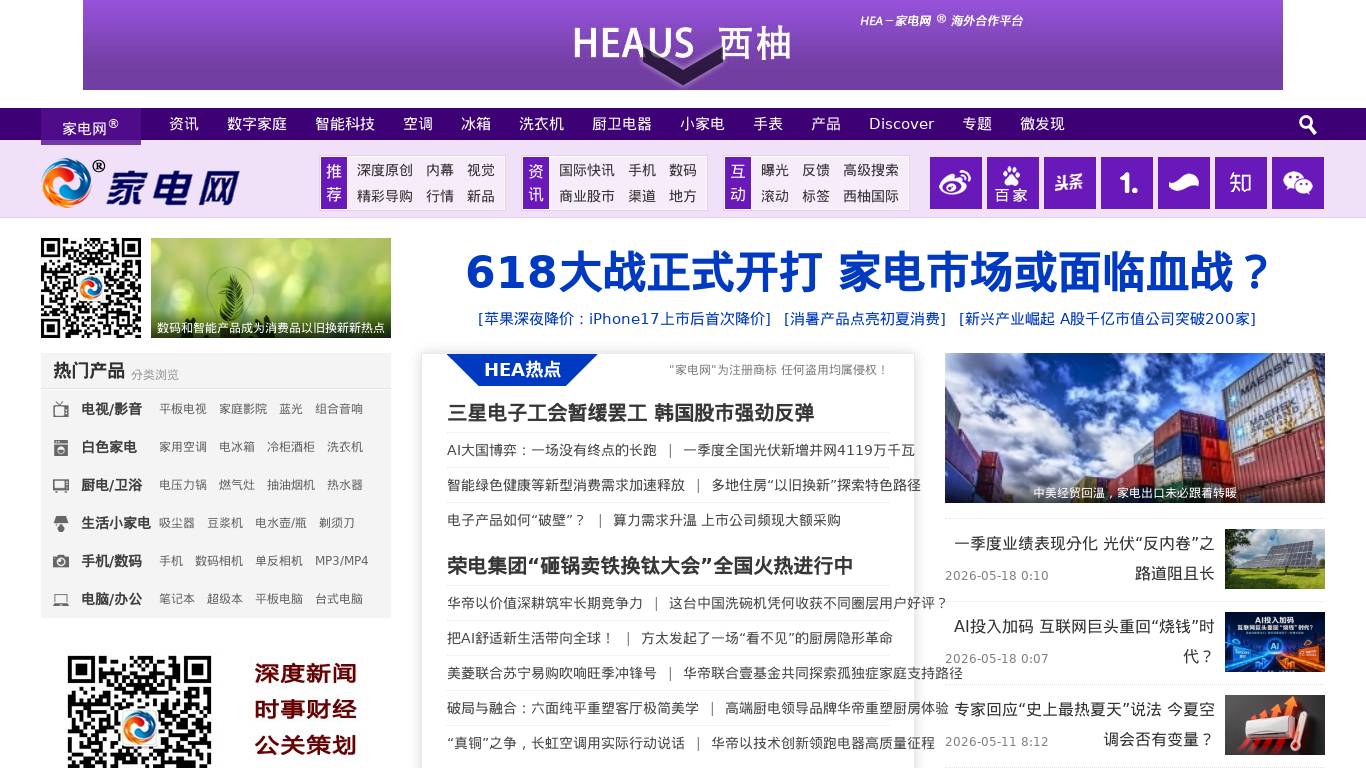Click the 高级搜索 link
The width and height of the screenshot is (1366, 768).
tap(871, 170)
